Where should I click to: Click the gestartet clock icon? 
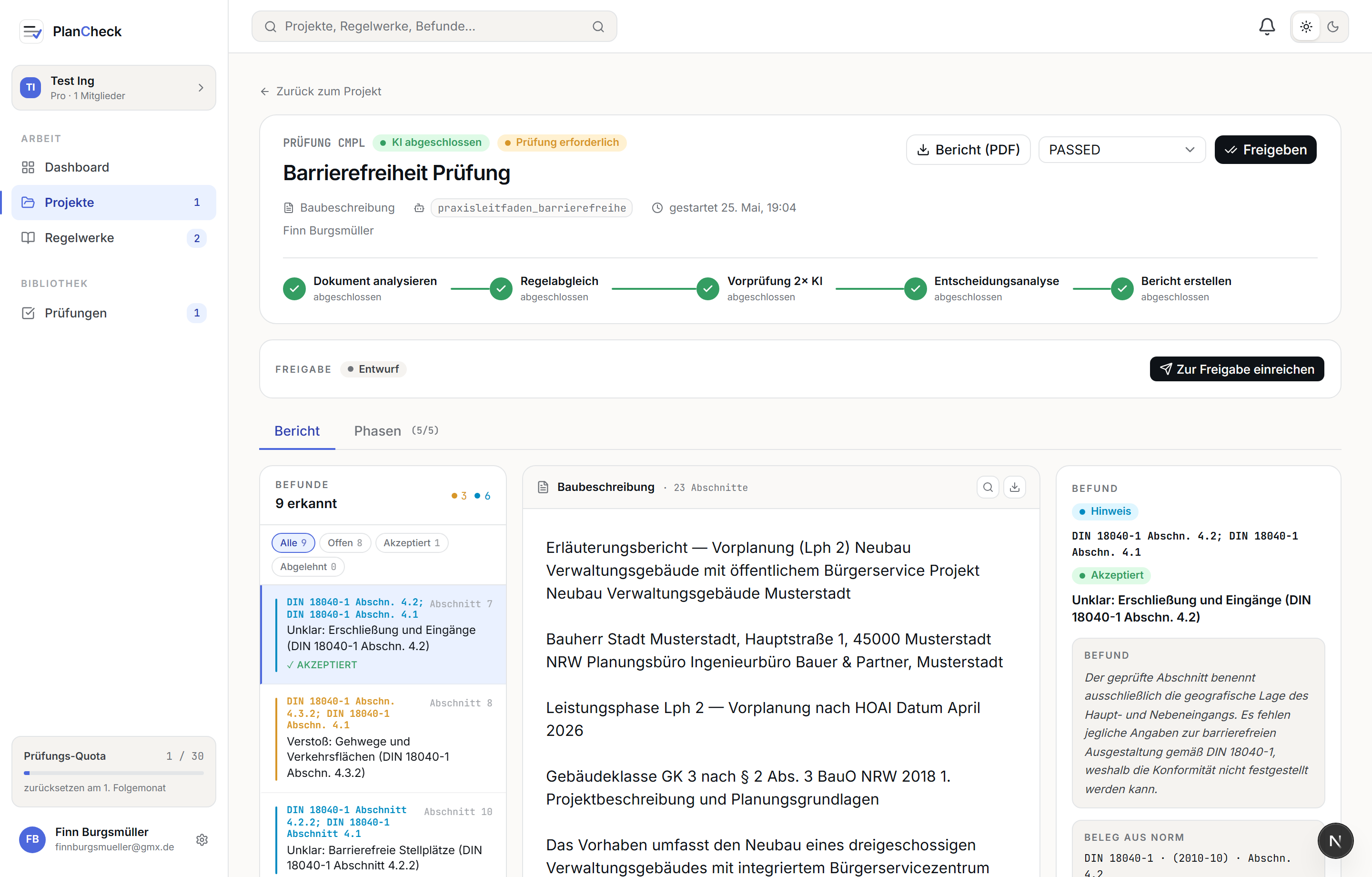coord(657,207)
